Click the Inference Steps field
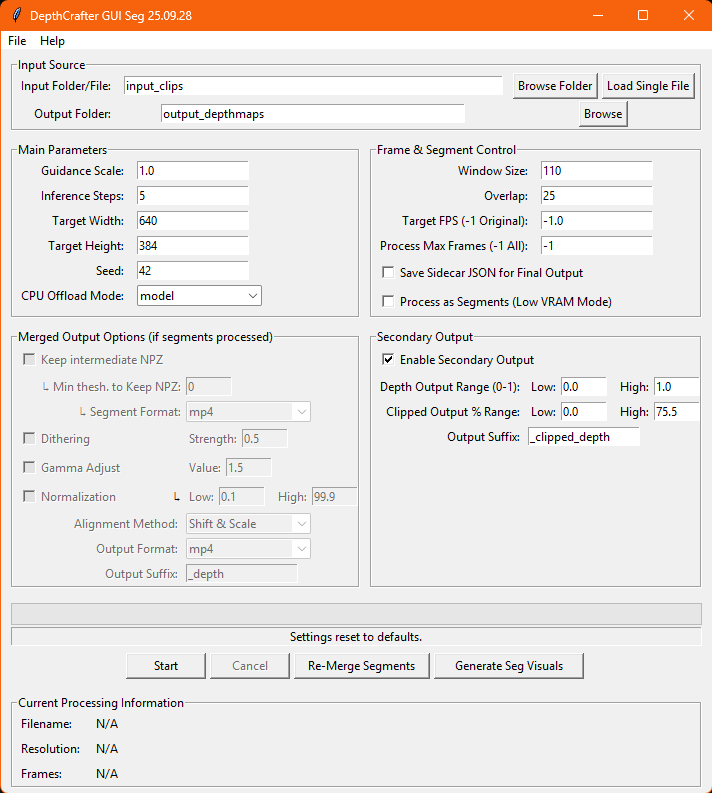This screenshot has height=793, width=712. (193, 196)
